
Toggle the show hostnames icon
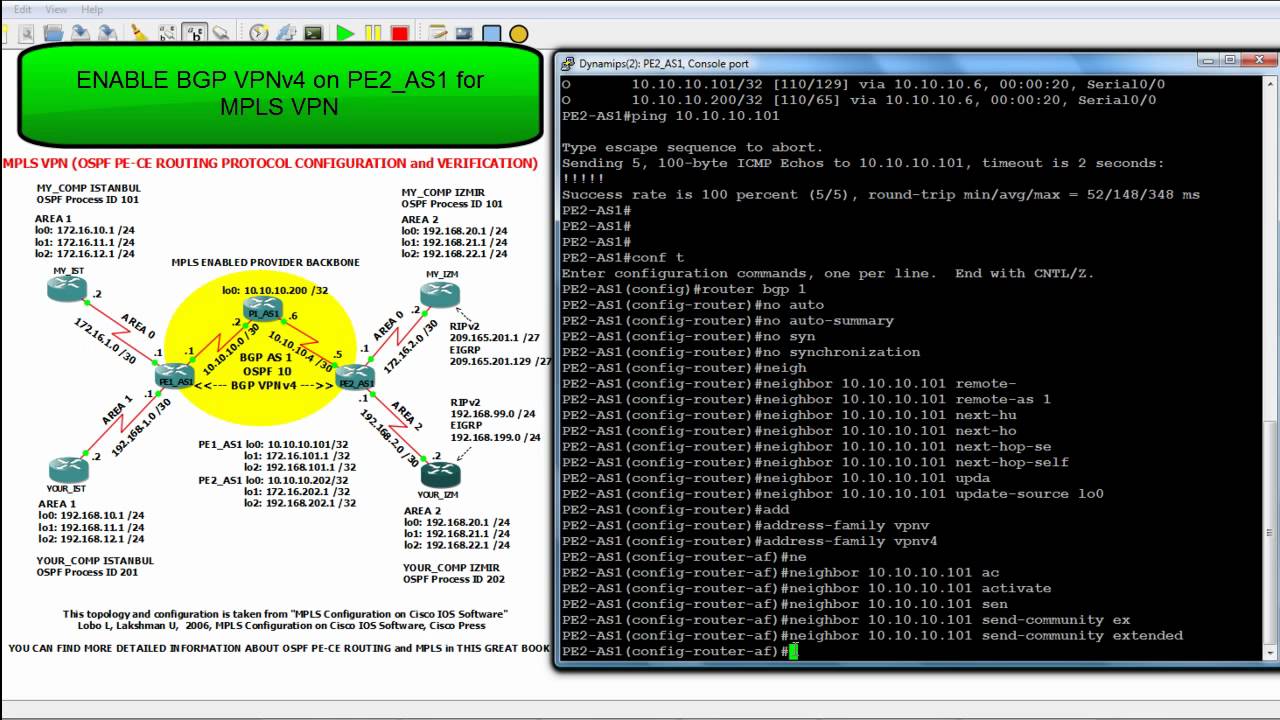[x=194, y=33]
